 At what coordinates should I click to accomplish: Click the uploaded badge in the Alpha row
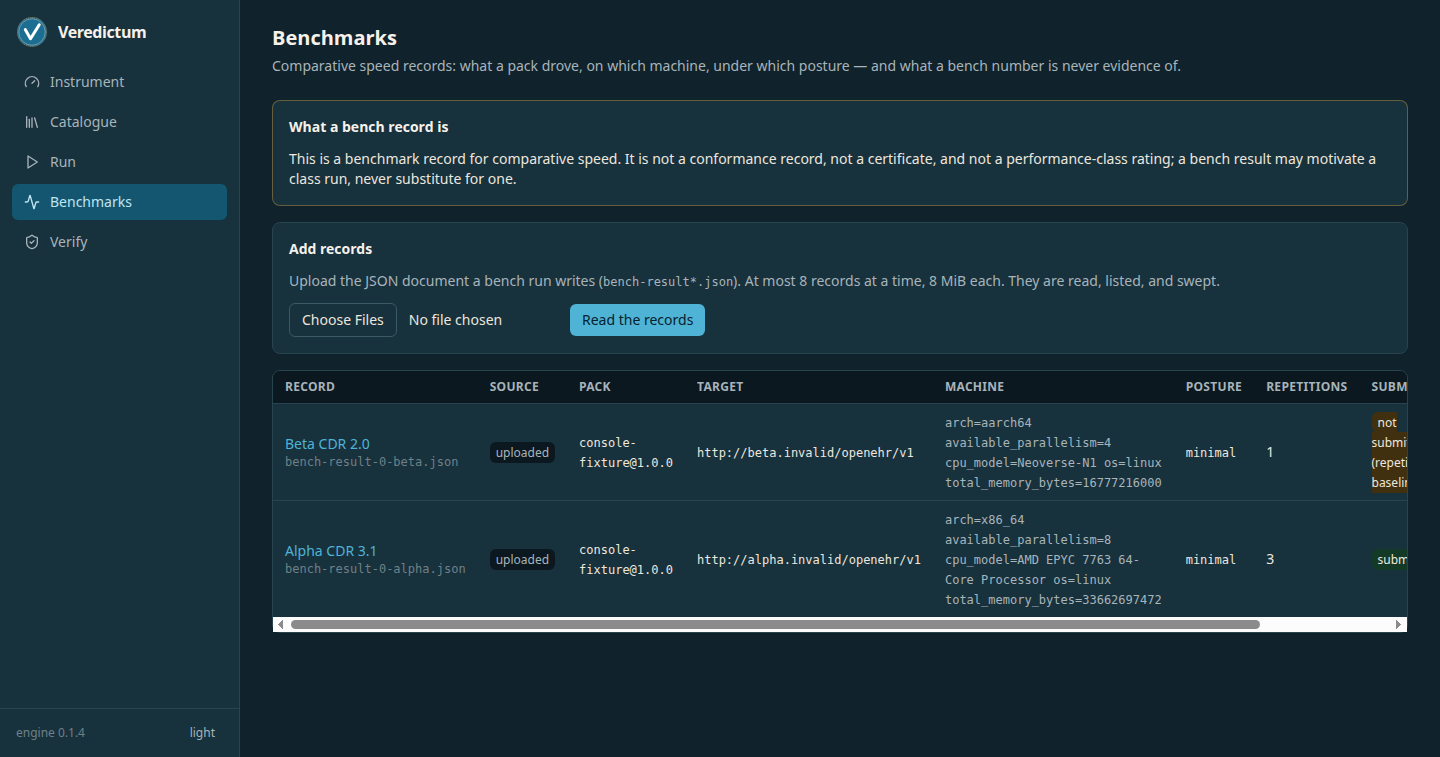tap(522, 560)
